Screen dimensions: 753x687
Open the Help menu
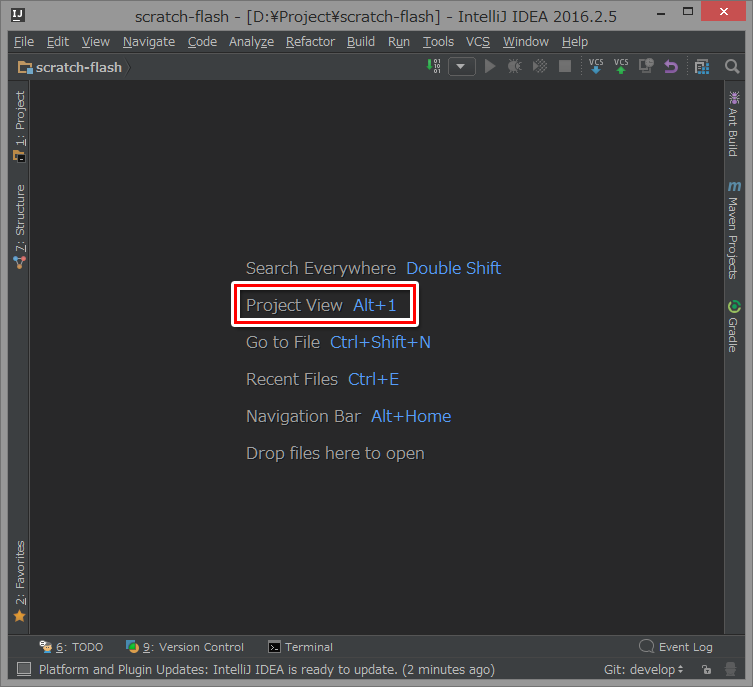coord(575,42)
